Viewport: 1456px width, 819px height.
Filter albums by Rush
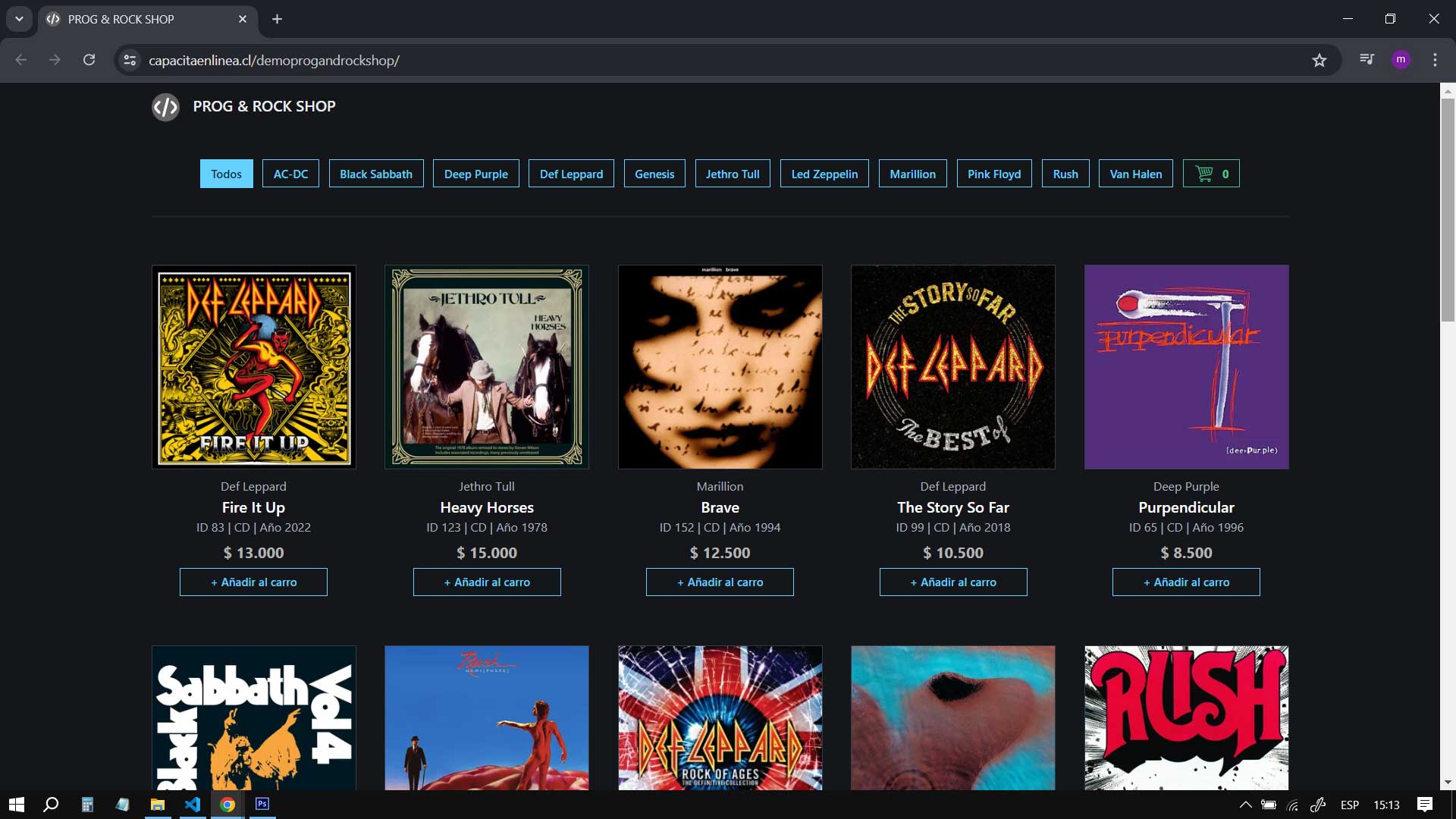point(1065,174)
